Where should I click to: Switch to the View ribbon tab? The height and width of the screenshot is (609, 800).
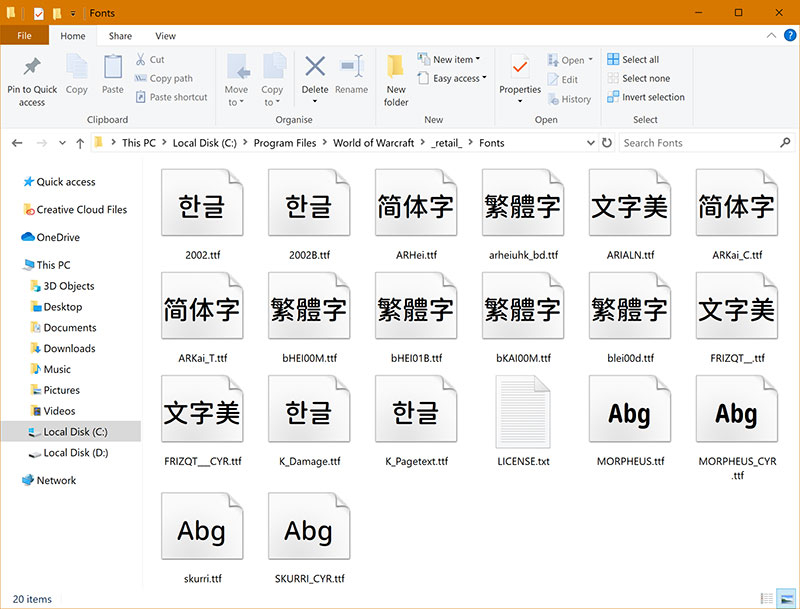pyautogui.click(x=165, y=35)
